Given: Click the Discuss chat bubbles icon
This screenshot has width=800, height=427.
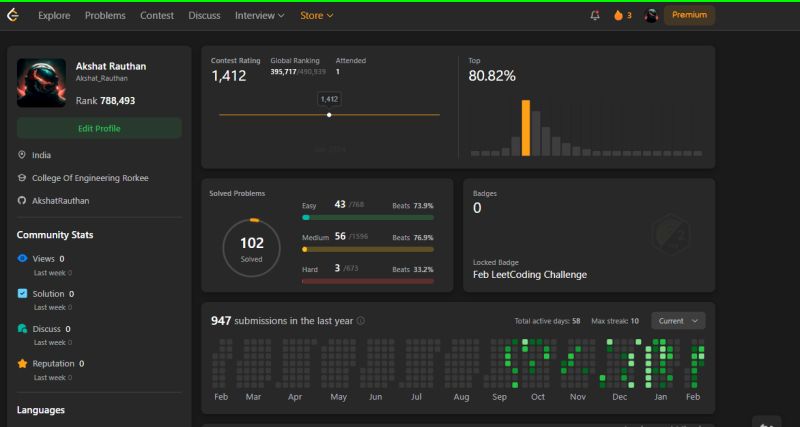Looking at the screenshot, I should [x=22, y=329].
